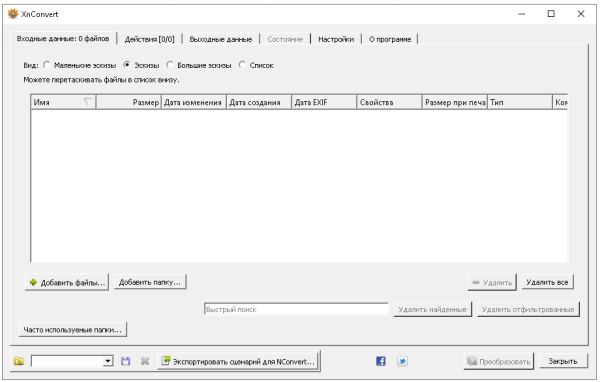Click the XnConvert app logo in title bar

(x=13, y=14)
